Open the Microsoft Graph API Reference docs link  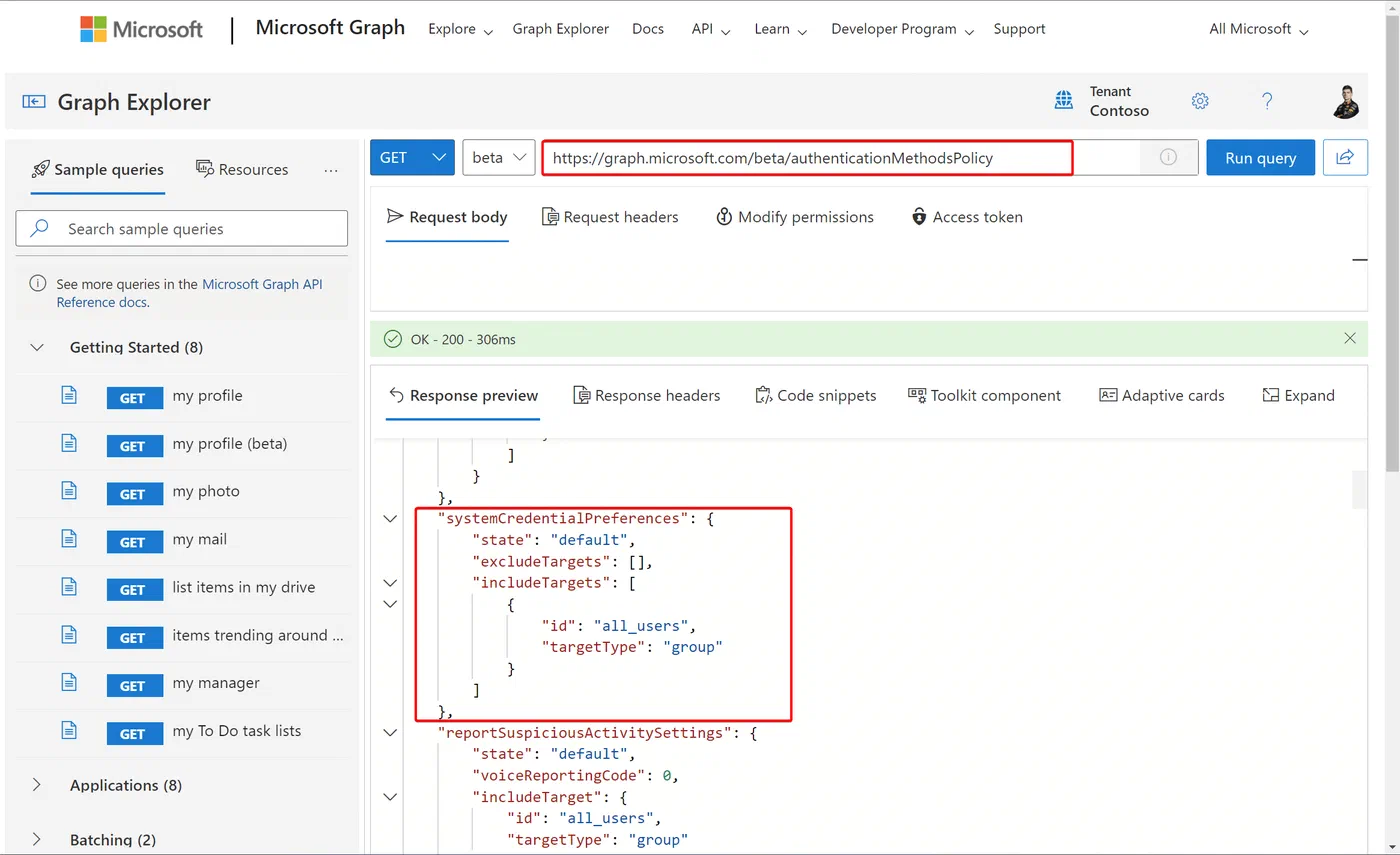click(x=189, y=293)
